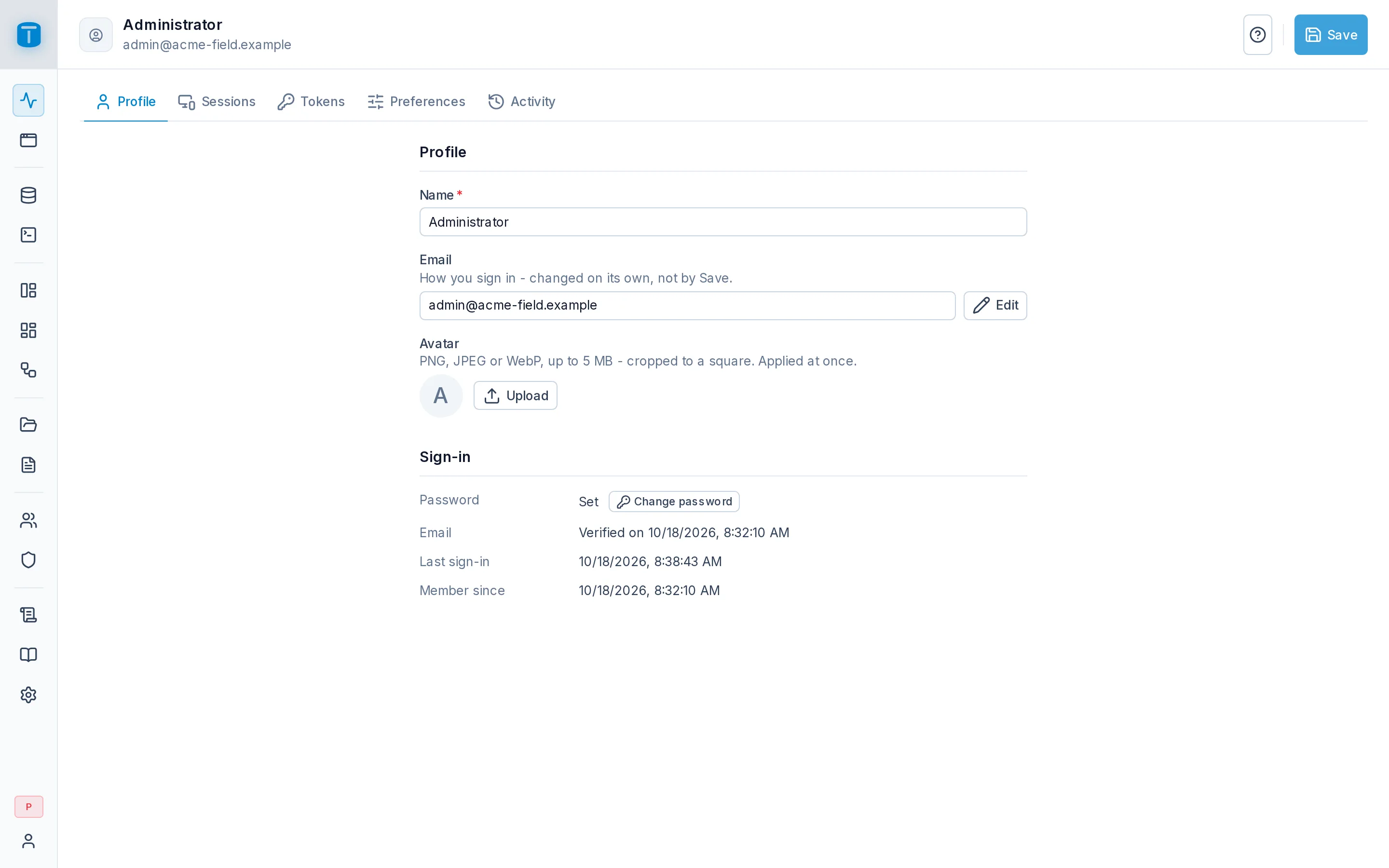Click the Member since date value
The image size is (1389, 868).
[x=649, y=591]
